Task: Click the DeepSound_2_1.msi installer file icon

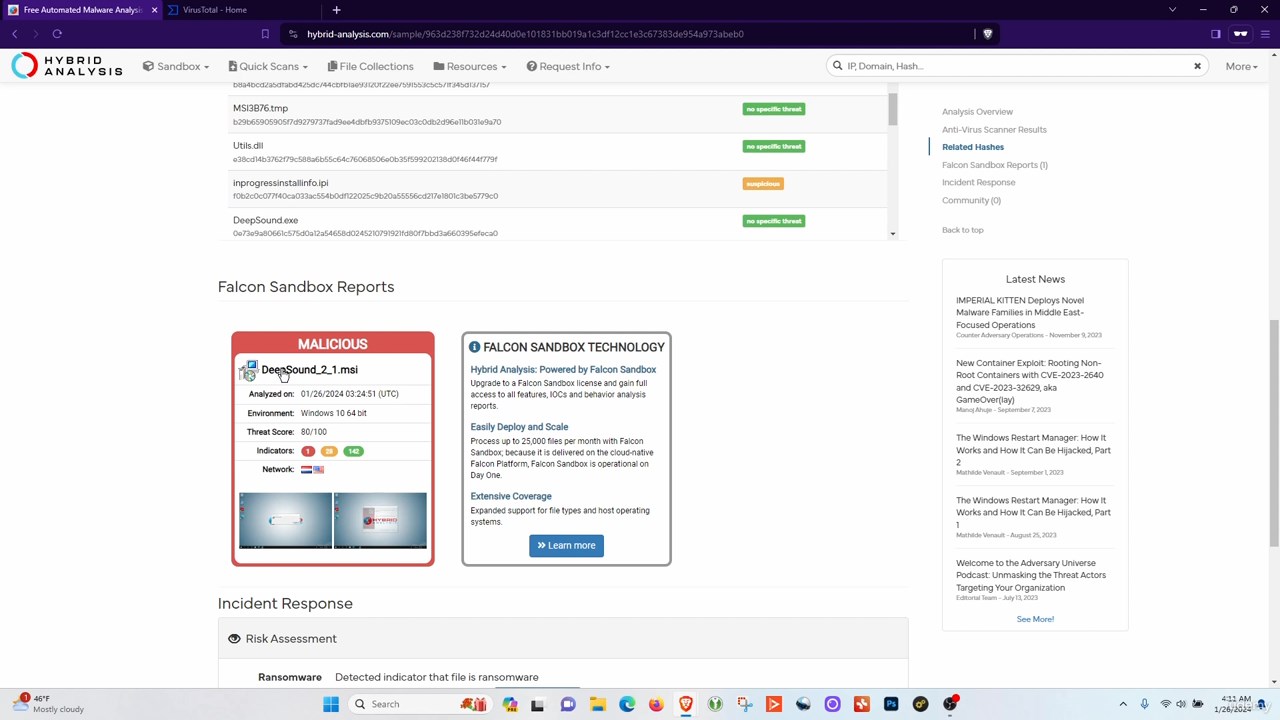Action: [x=248, y=371]
